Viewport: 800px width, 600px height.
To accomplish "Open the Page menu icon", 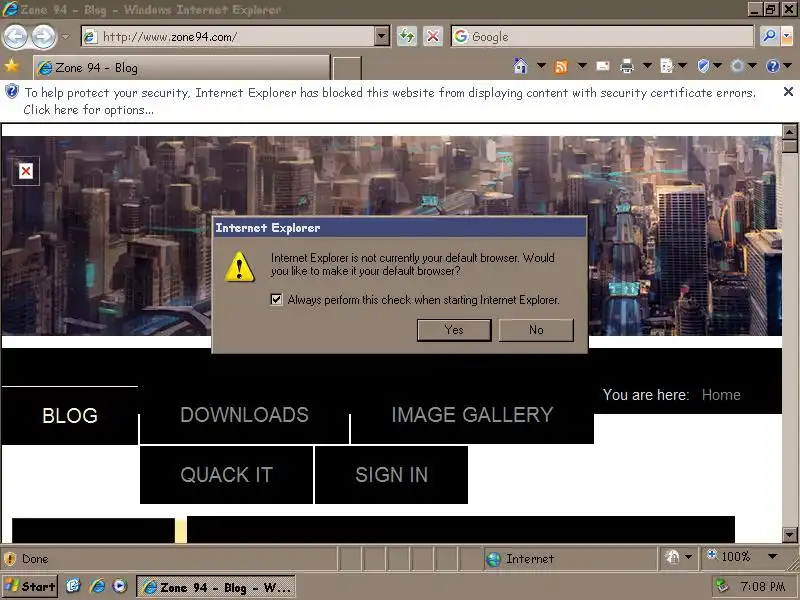I will (x=666, y=66).
